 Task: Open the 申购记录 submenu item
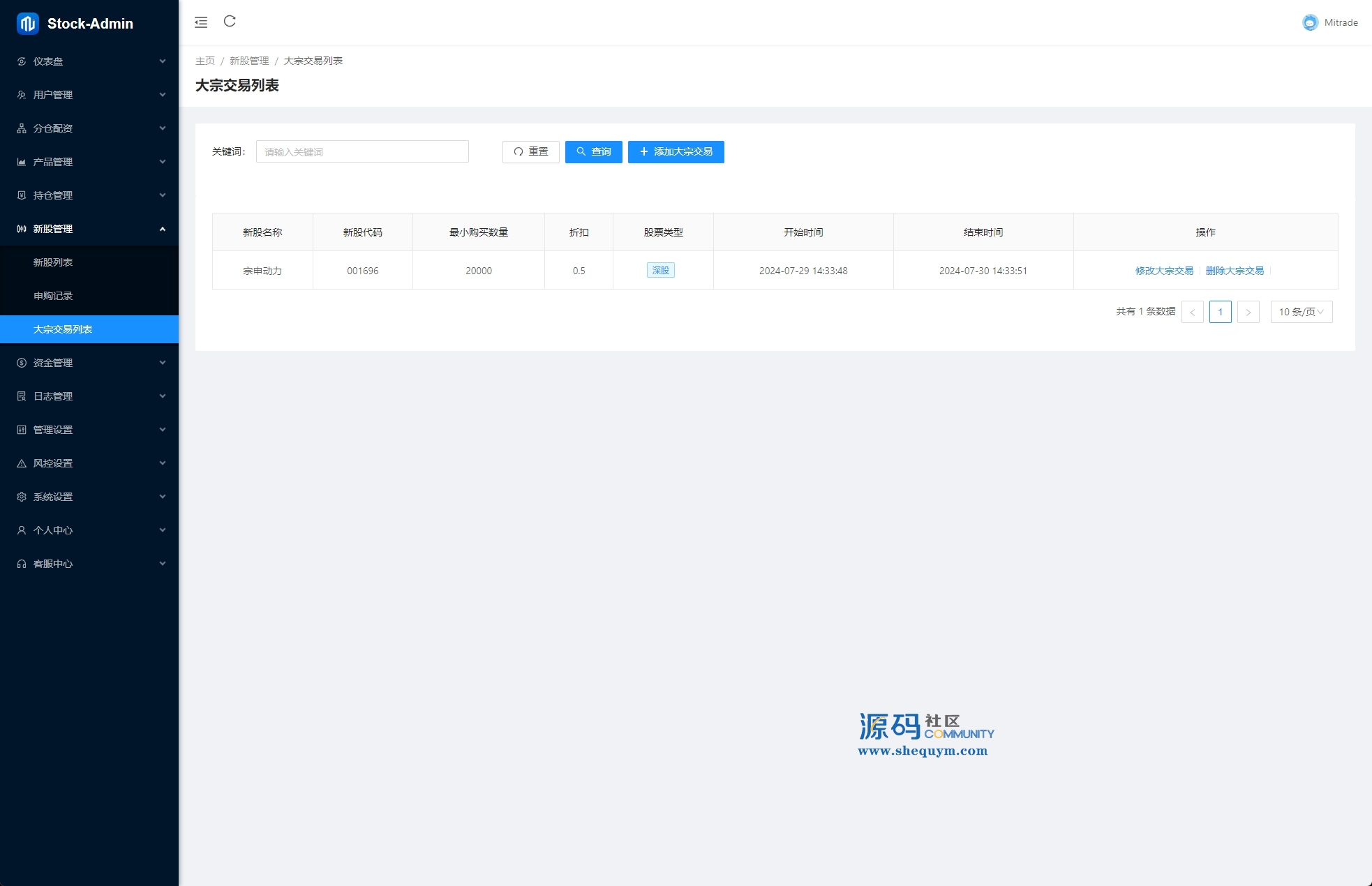coord(53,296)
